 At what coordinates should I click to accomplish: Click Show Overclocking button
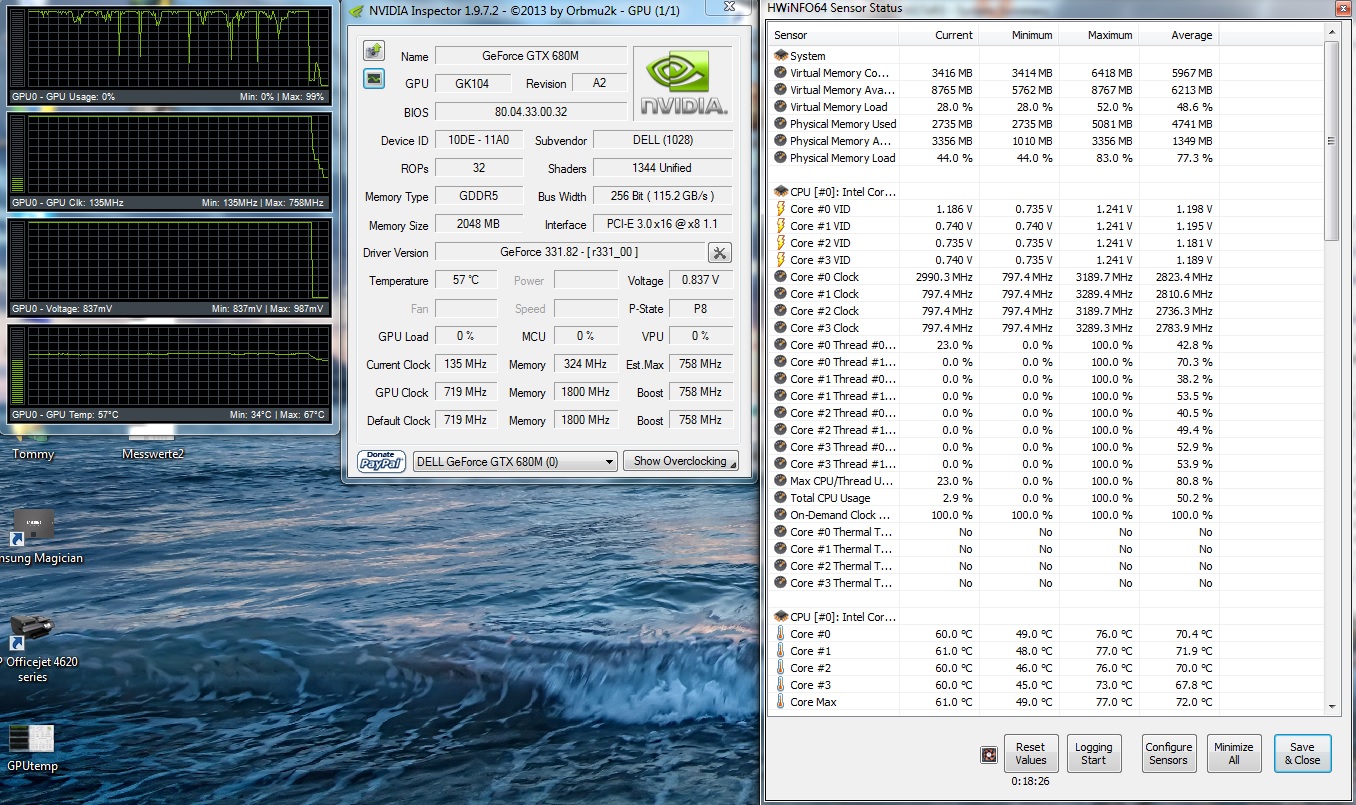tap(680, 461)
